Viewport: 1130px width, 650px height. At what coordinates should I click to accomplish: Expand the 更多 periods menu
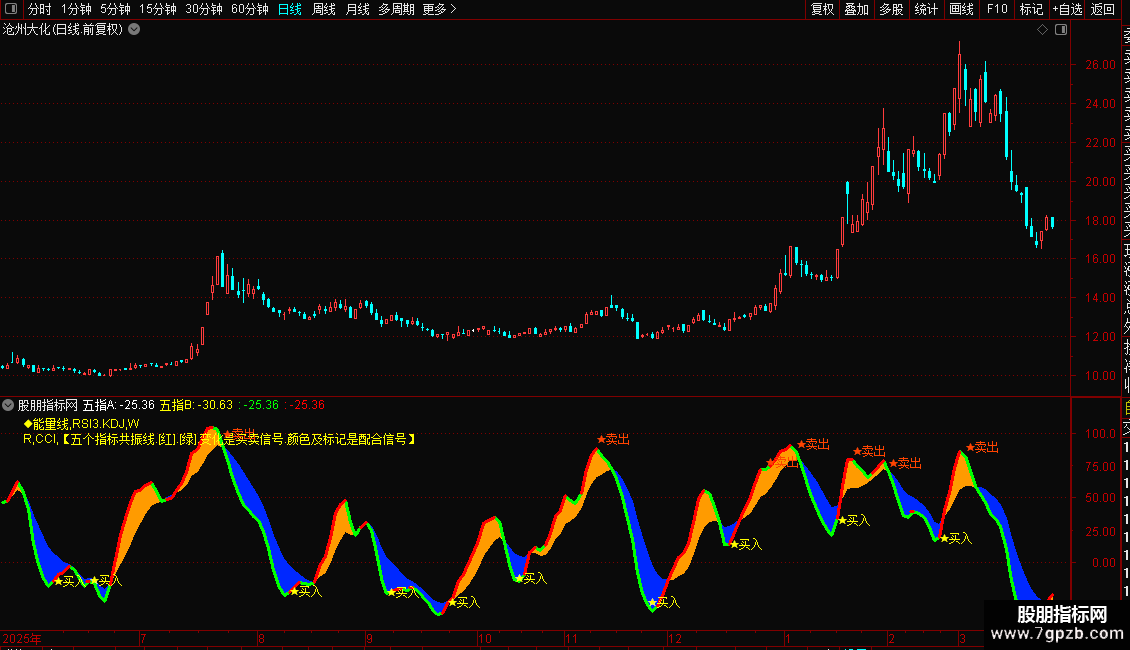click(439, 9)
